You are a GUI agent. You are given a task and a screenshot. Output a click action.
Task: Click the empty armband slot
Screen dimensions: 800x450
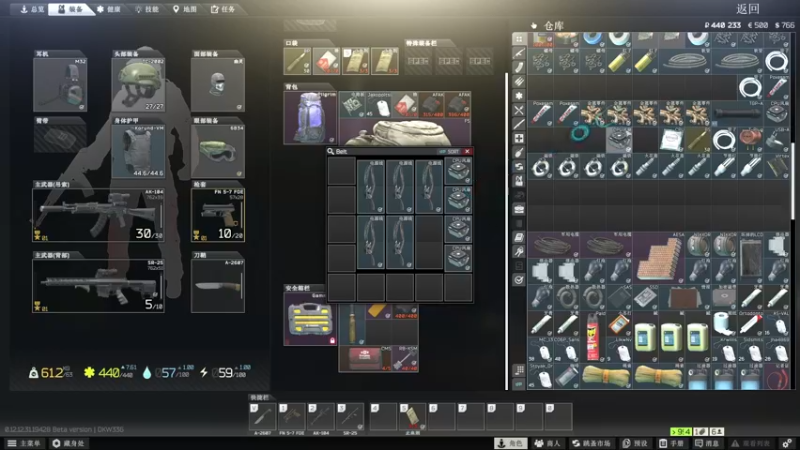[60, 138]
